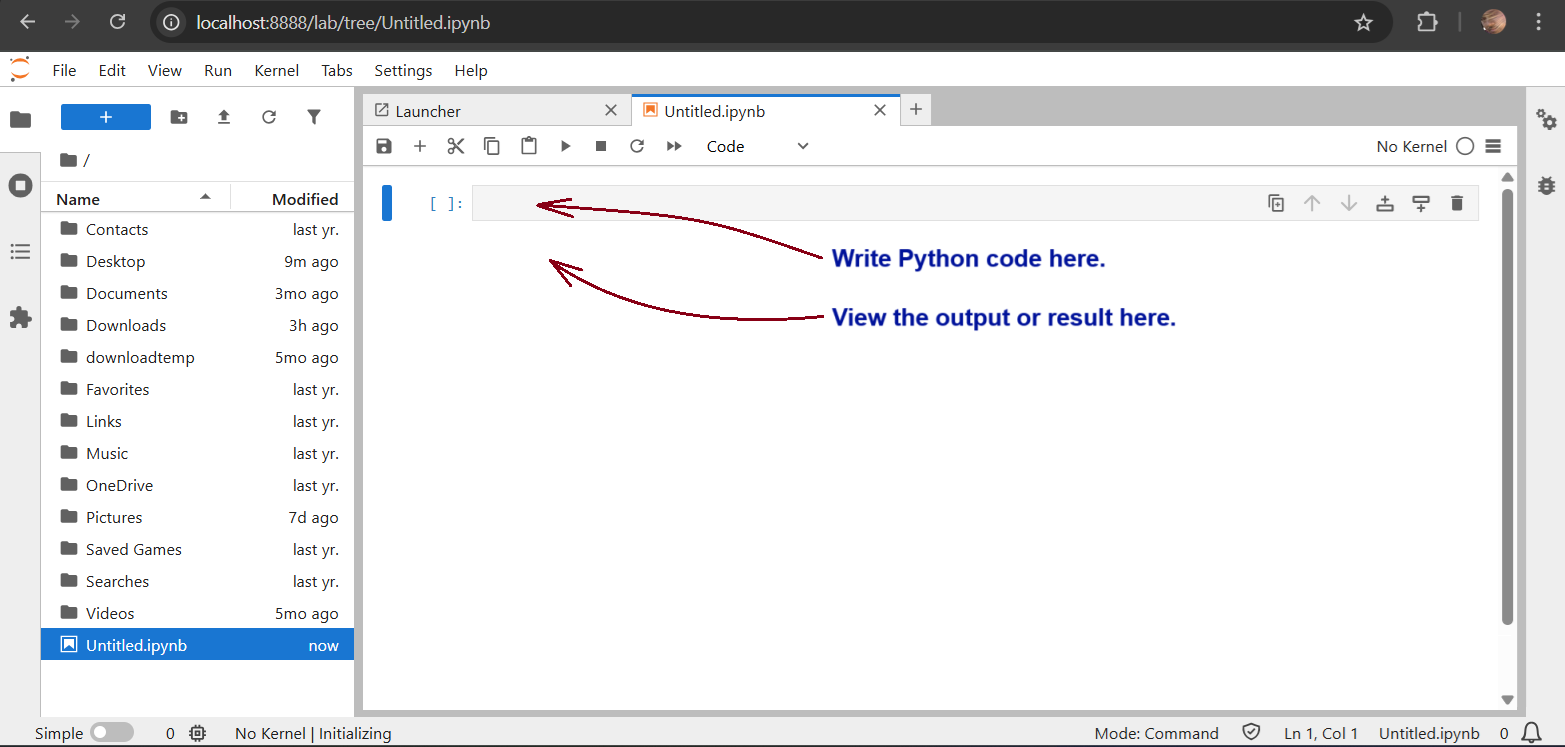Delete the cell using the trash icon

click(1456, 203)
